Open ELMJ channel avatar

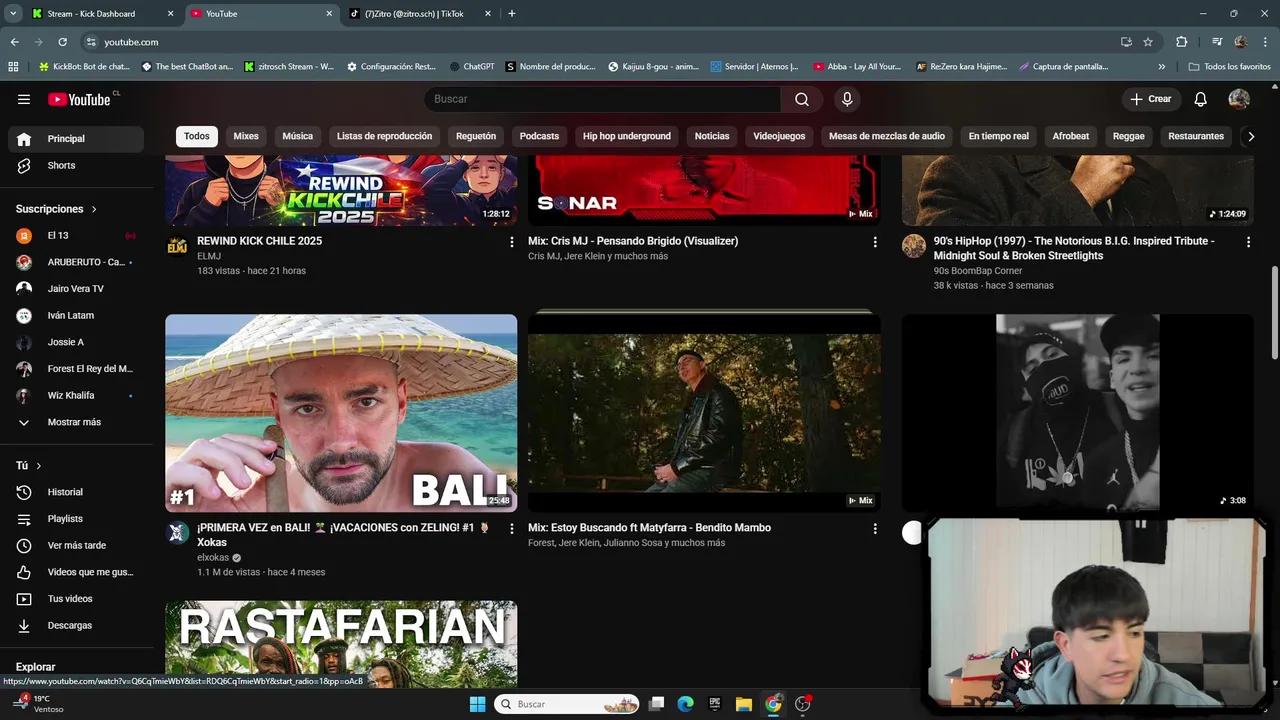[177, 246]
